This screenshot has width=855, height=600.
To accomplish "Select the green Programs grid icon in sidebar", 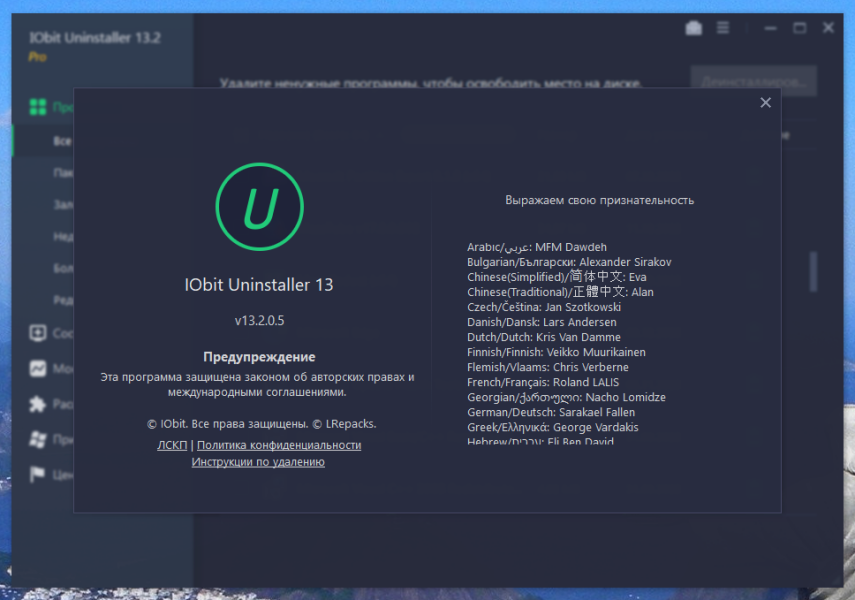I will point(38,107).
